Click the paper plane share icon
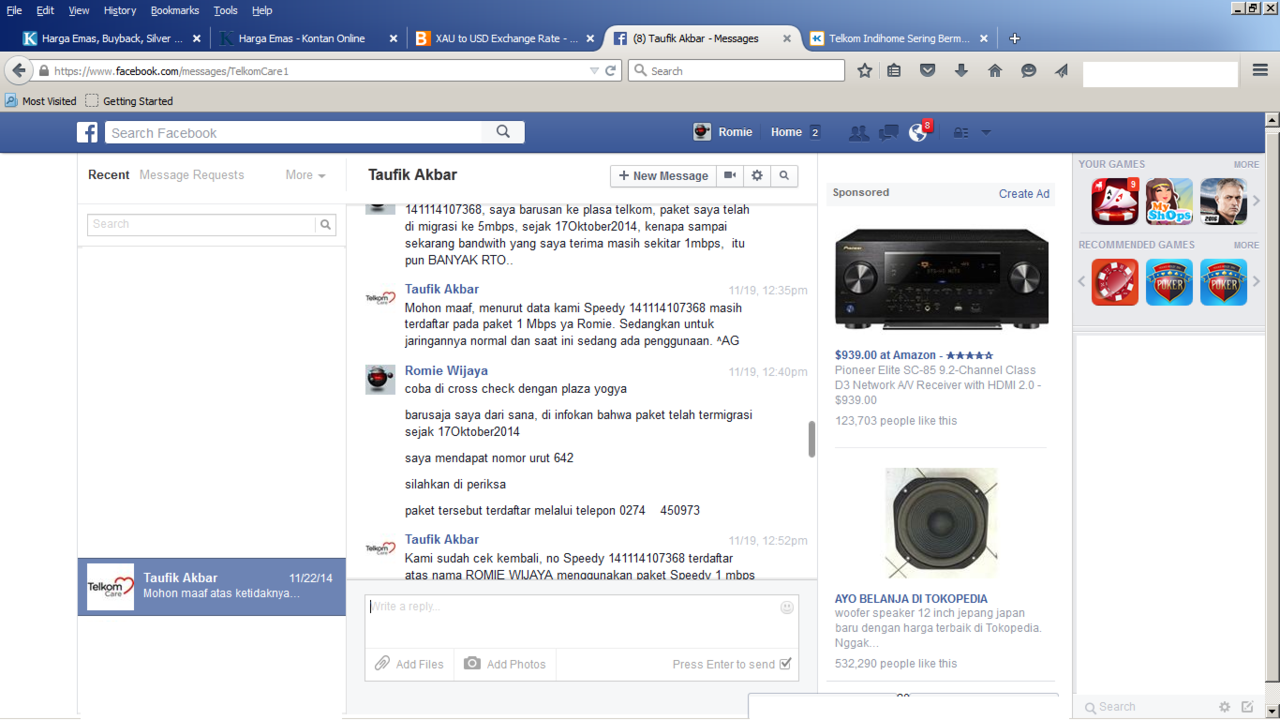The image size is (1280, 720). [x=1061, y=71]
